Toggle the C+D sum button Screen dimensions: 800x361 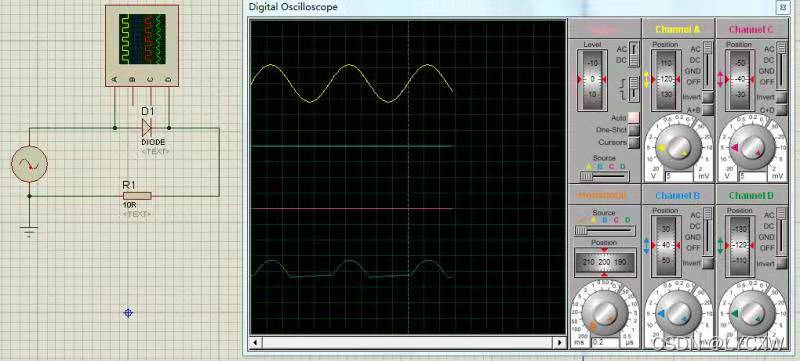[x=781, y=110]
